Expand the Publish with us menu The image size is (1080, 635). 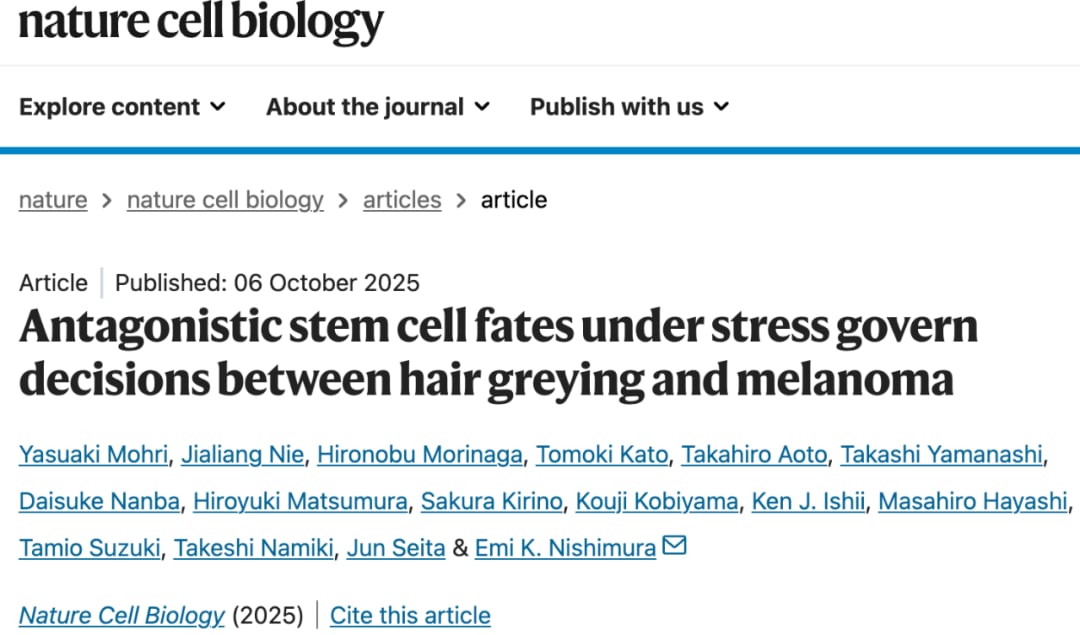tap(629, 107)
